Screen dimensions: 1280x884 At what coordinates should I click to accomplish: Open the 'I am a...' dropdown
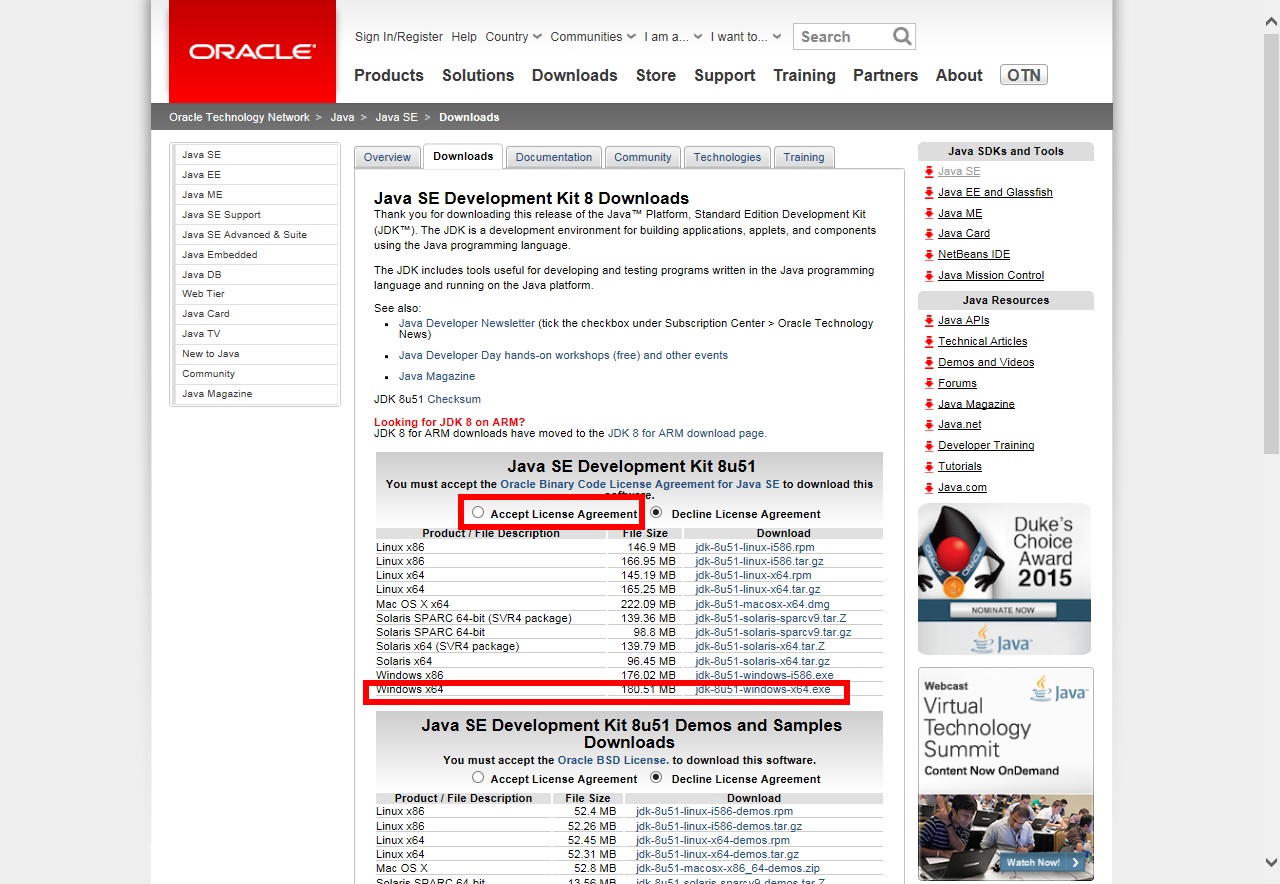tap(673, 37)
